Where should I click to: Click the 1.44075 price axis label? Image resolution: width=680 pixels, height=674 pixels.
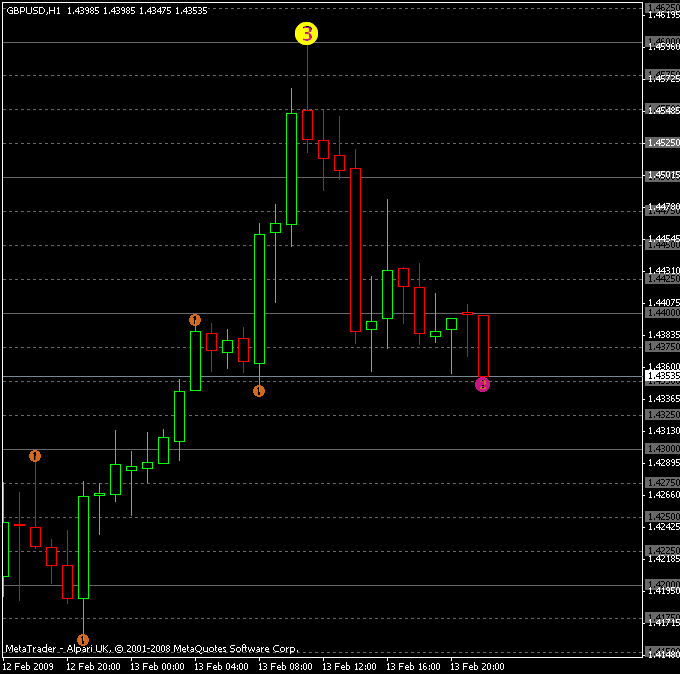664,302
